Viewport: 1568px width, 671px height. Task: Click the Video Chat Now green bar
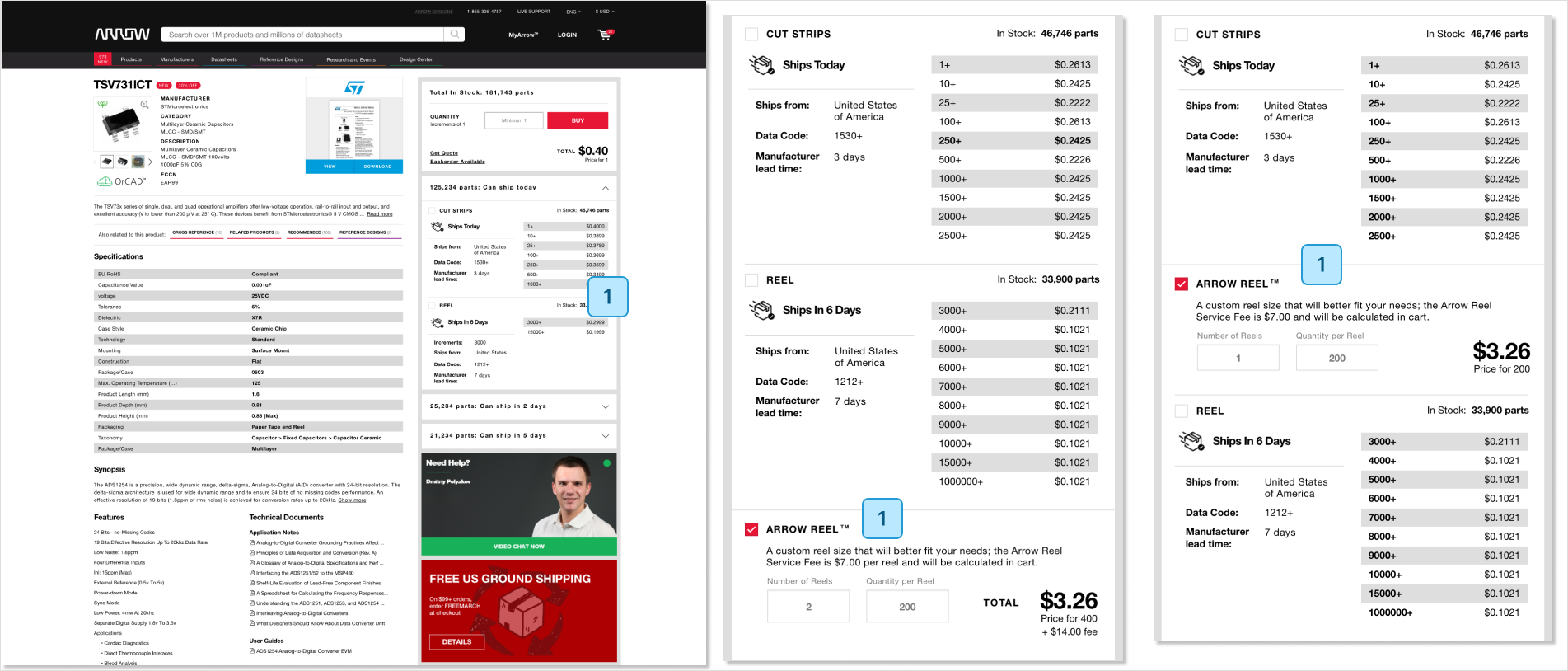(519, 547)
